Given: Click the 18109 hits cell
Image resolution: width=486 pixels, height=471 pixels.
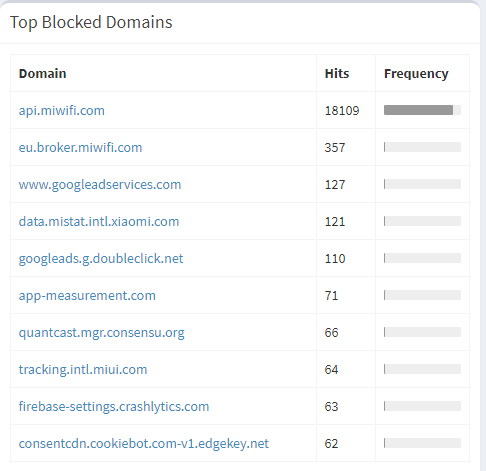Looking at the screenshot, I should [342, 110].
